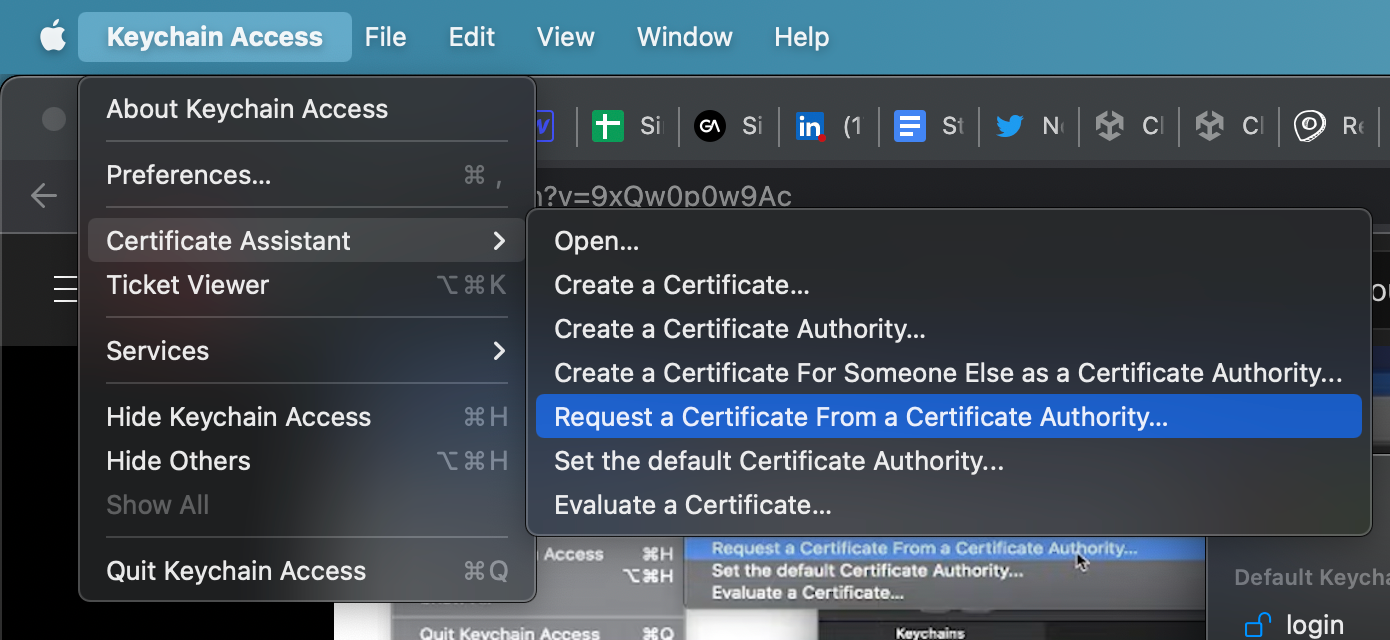Open the Window menu
The width and height of the screenshot is (1390, 640).
[685, 37]
